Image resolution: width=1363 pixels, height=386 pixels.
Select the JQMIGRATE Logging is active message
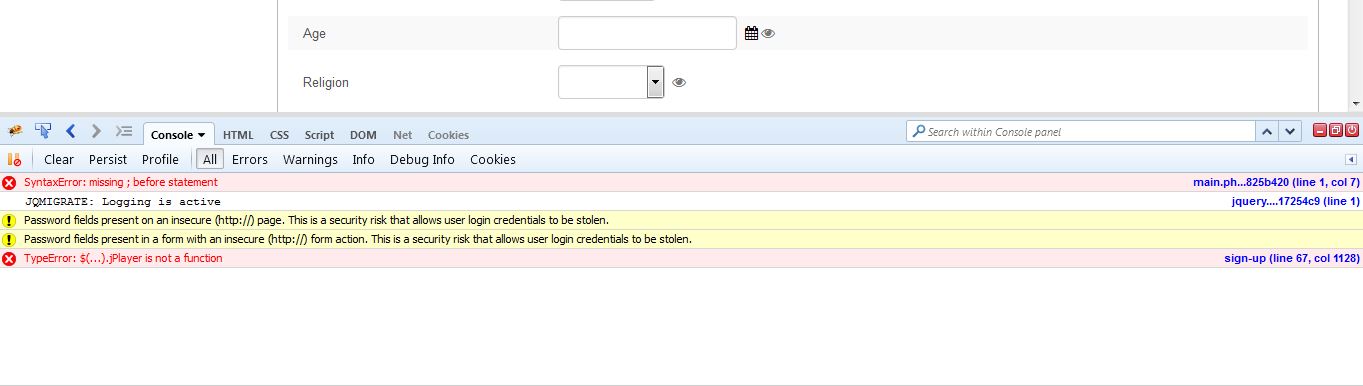[x=123, y=201]
